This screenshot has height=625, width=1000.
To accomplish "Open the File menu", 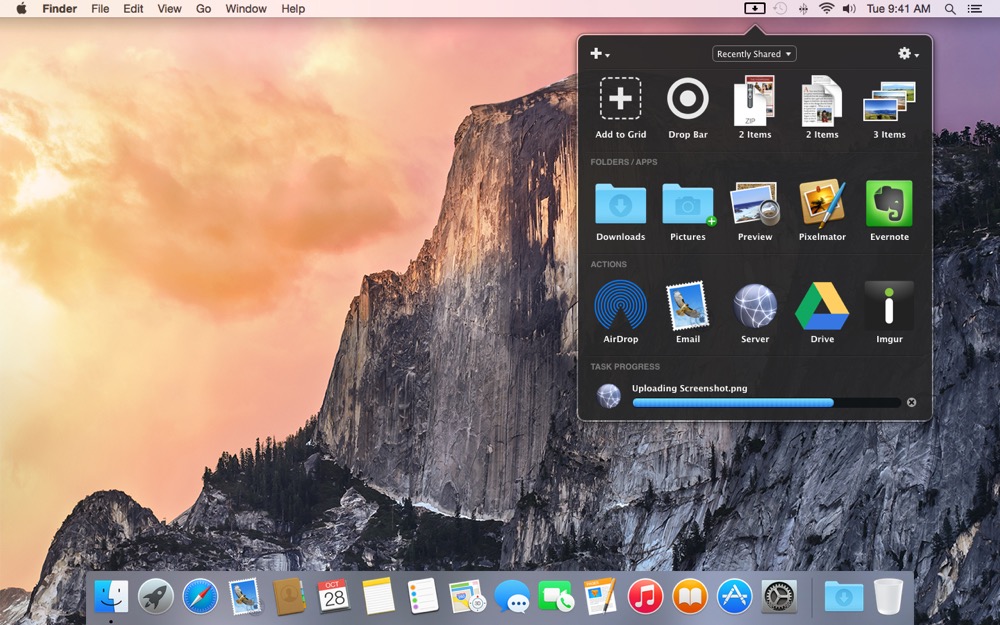I will click(100, 9).
